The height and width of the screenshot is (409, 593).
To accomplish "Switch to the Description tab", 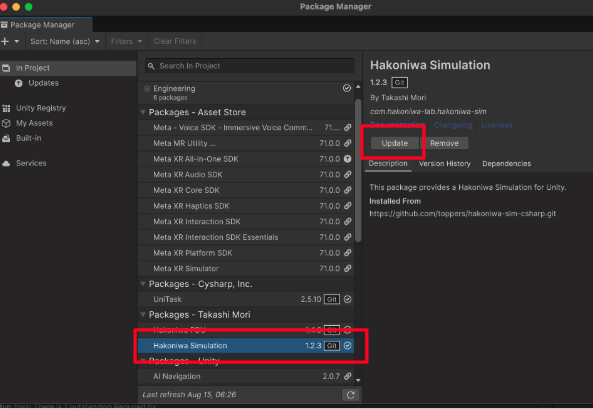I will point(388,163).
